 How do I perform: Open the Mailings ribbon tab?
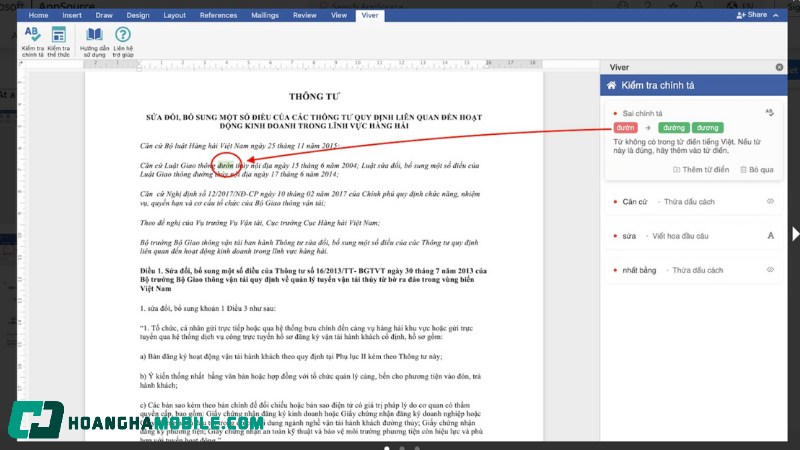tap(263, 15)
